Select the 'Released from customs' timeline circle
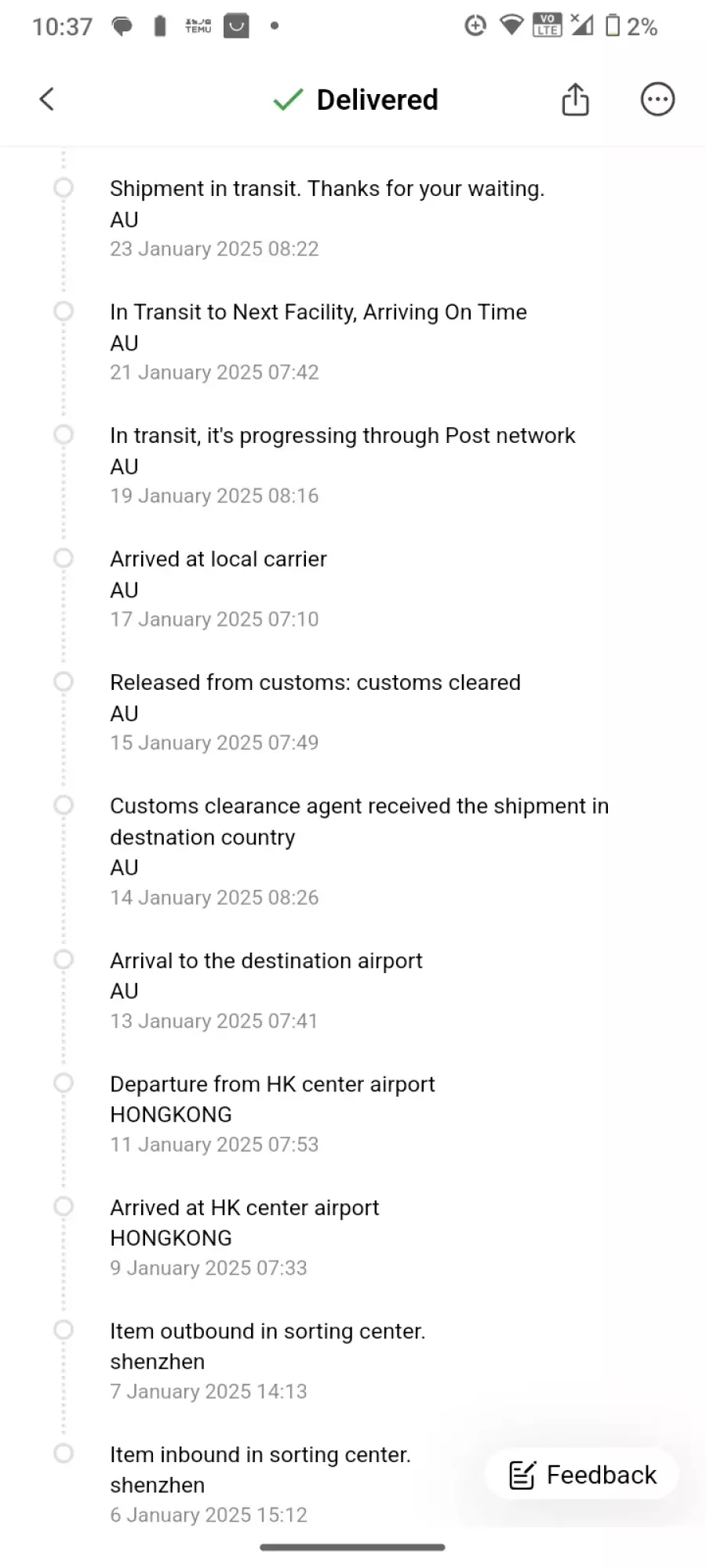 (x=64, y=681)
